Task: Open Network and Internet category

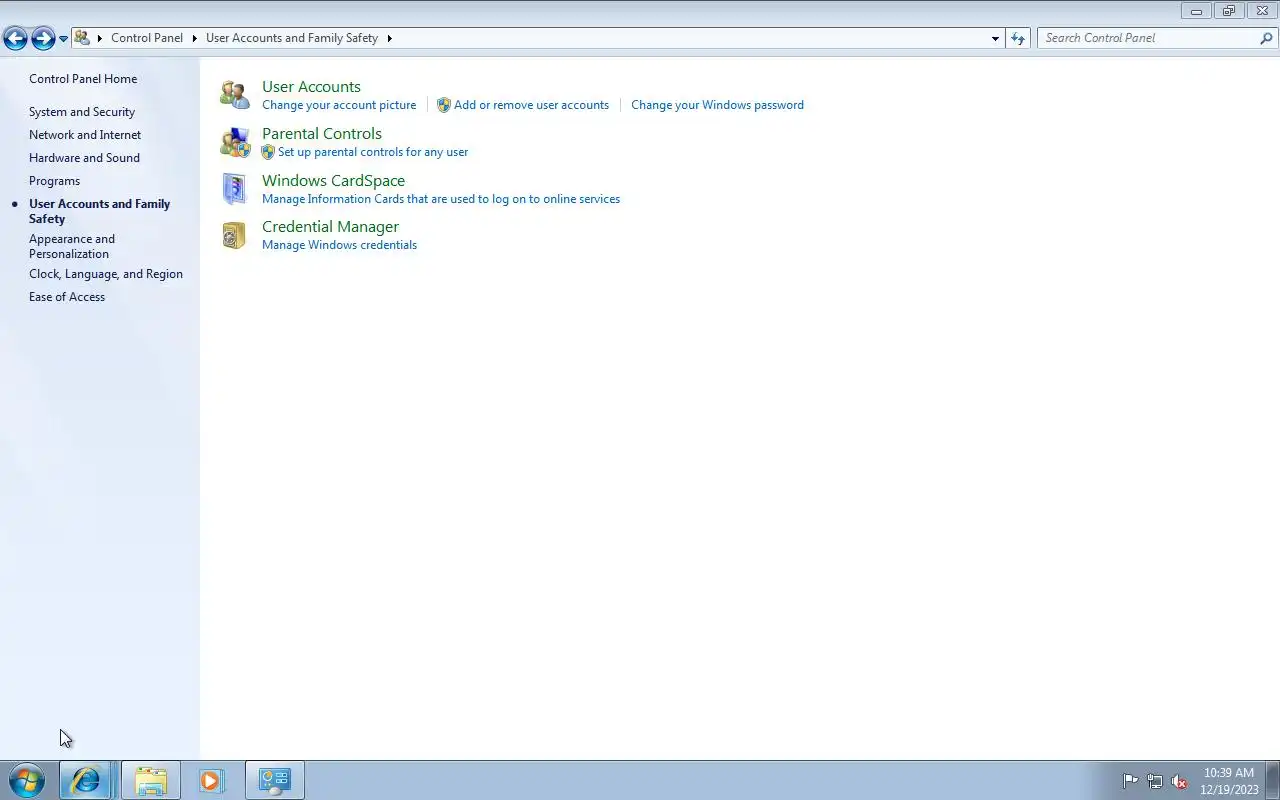Action: (85, 135)
